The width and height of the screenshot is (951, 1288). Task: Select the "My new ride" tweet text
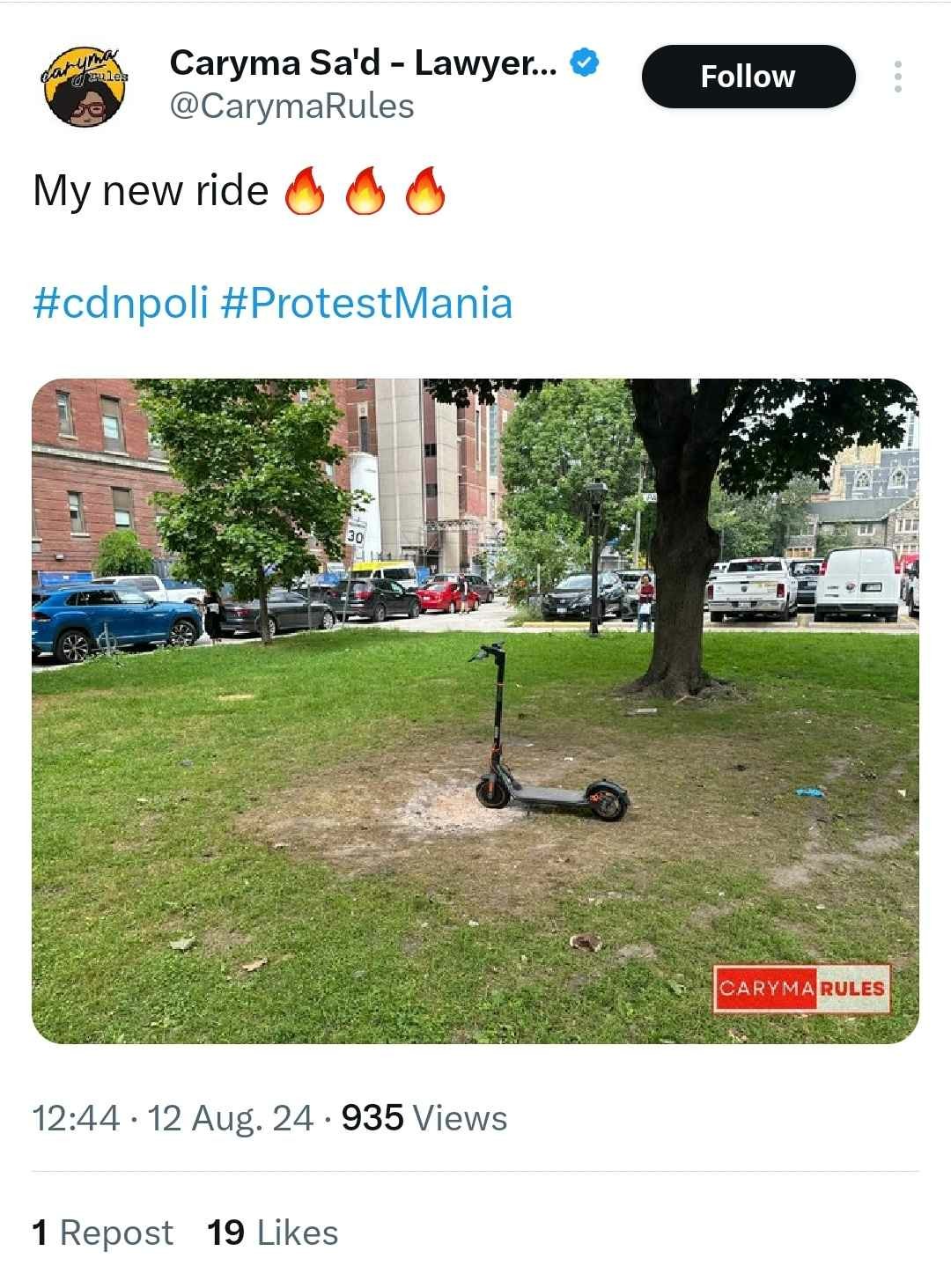(151, 191)
